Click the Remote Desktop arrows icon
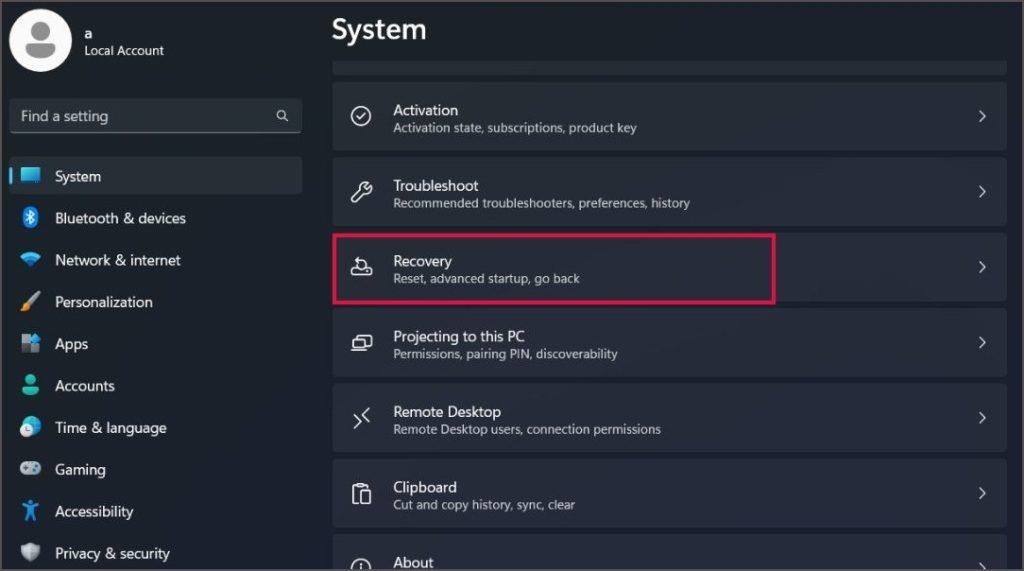The height and width of the screenshot is (571, 1024). click(361, 417)
